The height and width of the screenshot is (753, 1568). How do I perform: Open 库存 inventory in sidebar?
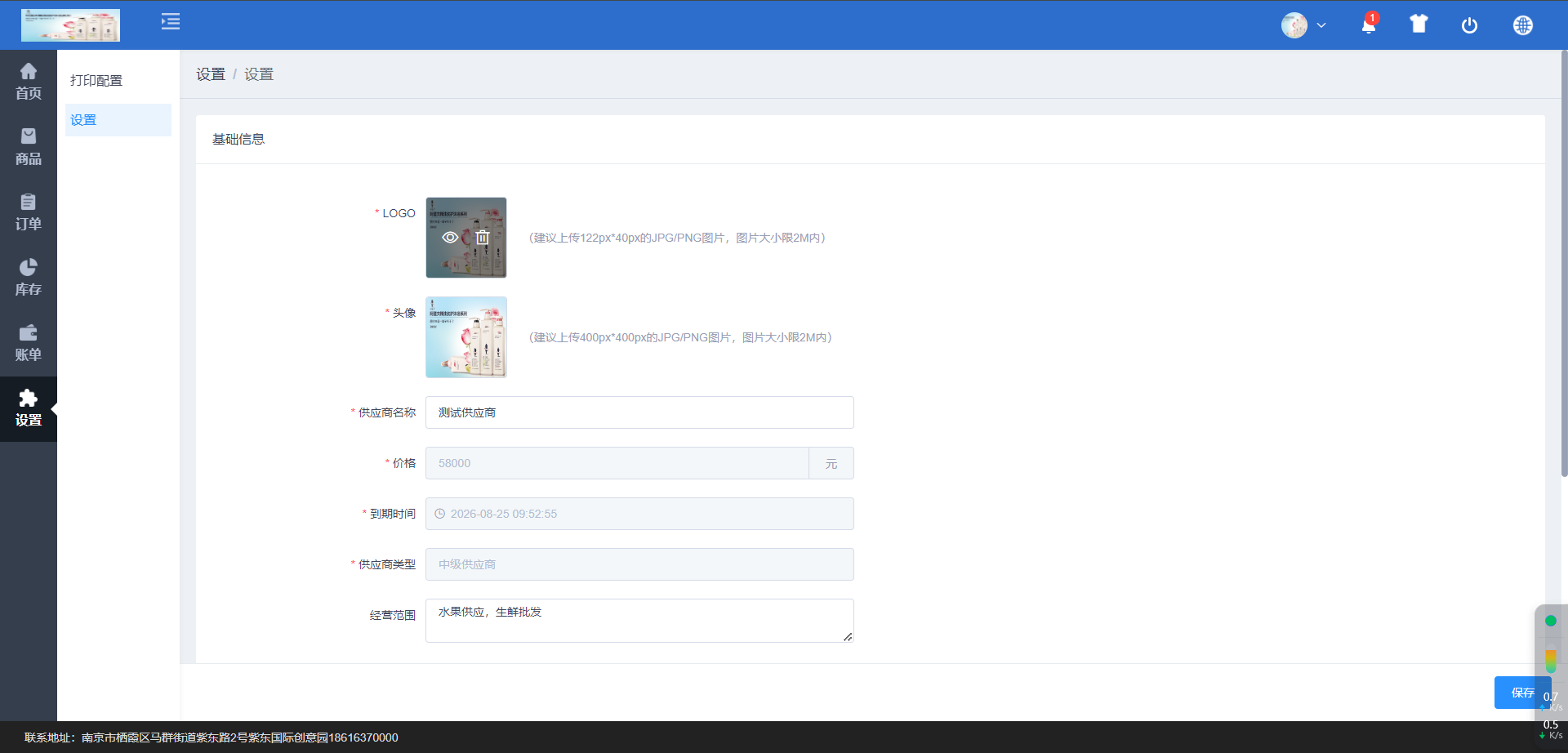click(29, 278)
